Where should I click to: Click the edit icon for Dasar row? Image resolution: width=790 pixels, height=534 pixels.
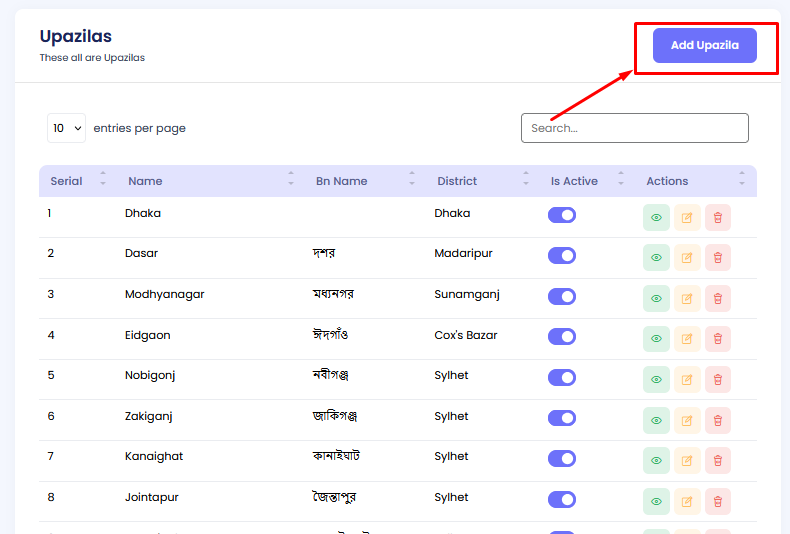point(687,258)
